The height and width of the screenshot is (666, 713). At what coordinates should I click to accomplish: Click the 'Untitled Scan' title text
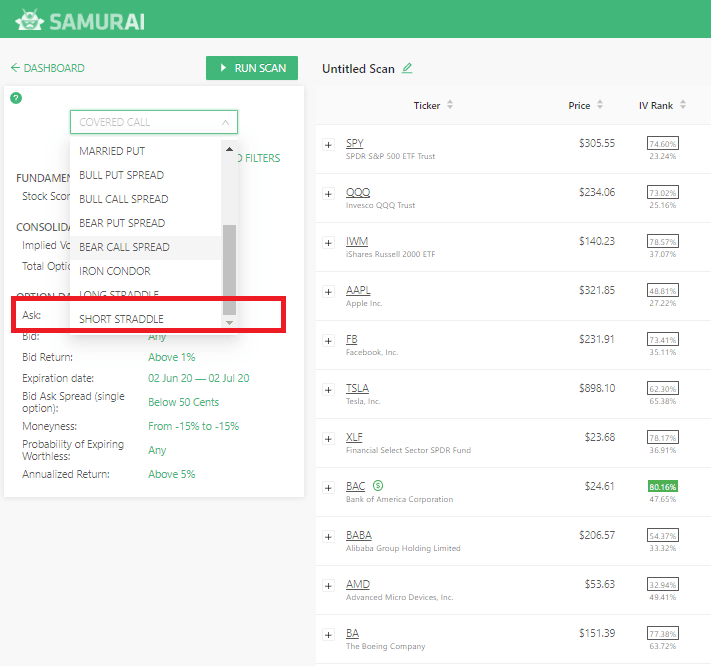358,69
